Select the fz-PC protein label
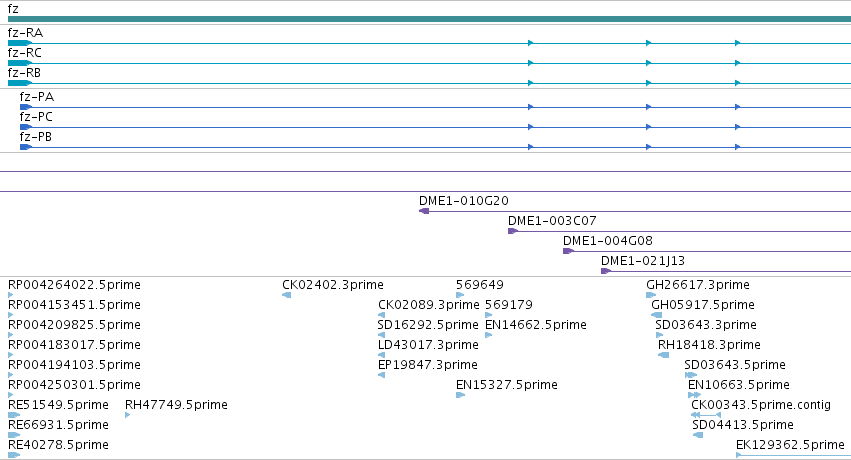The image size is (851, 460). point(36,117)
